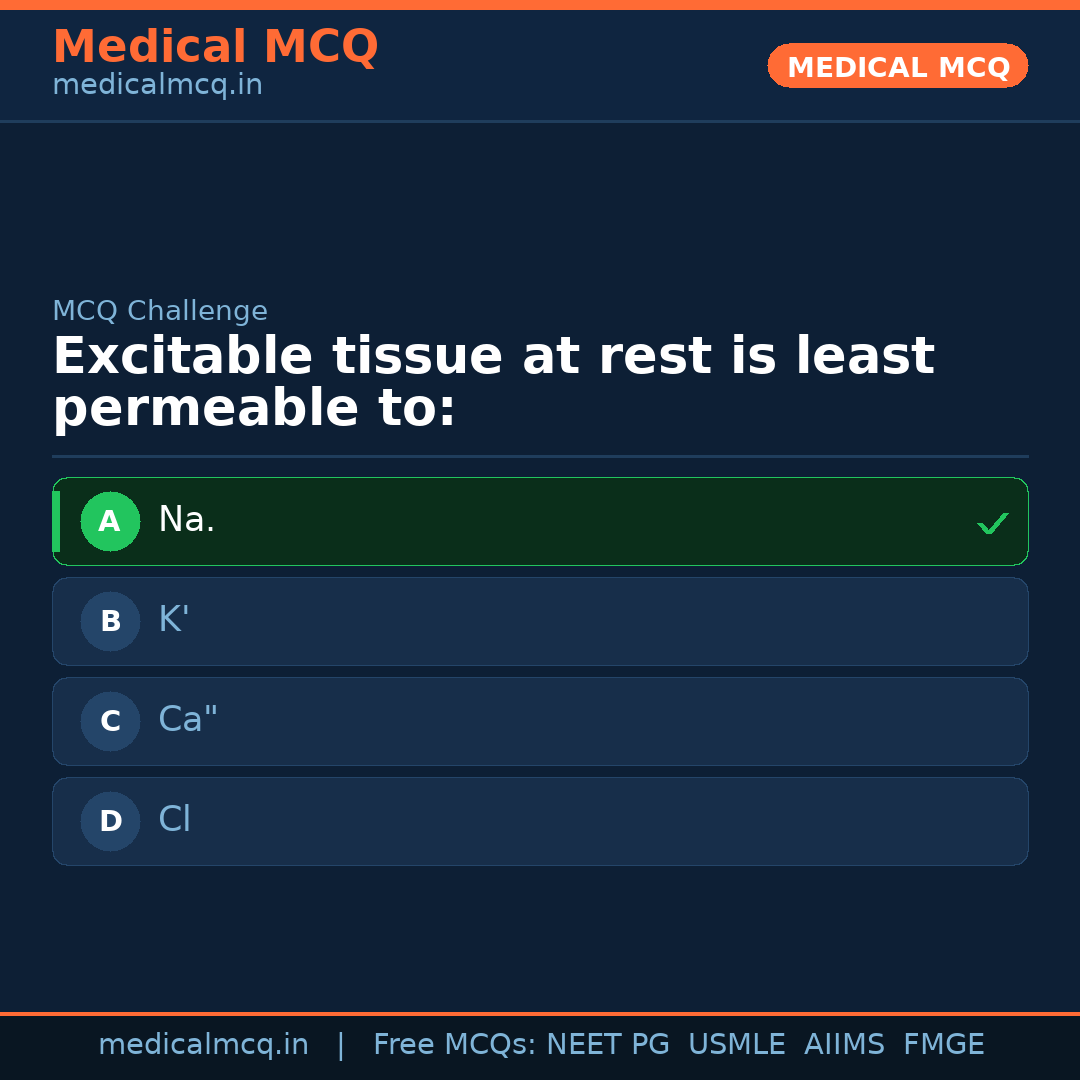Click the circular B badge icon
Screen dimensions: 1080x1080
(x=110, y=621)
